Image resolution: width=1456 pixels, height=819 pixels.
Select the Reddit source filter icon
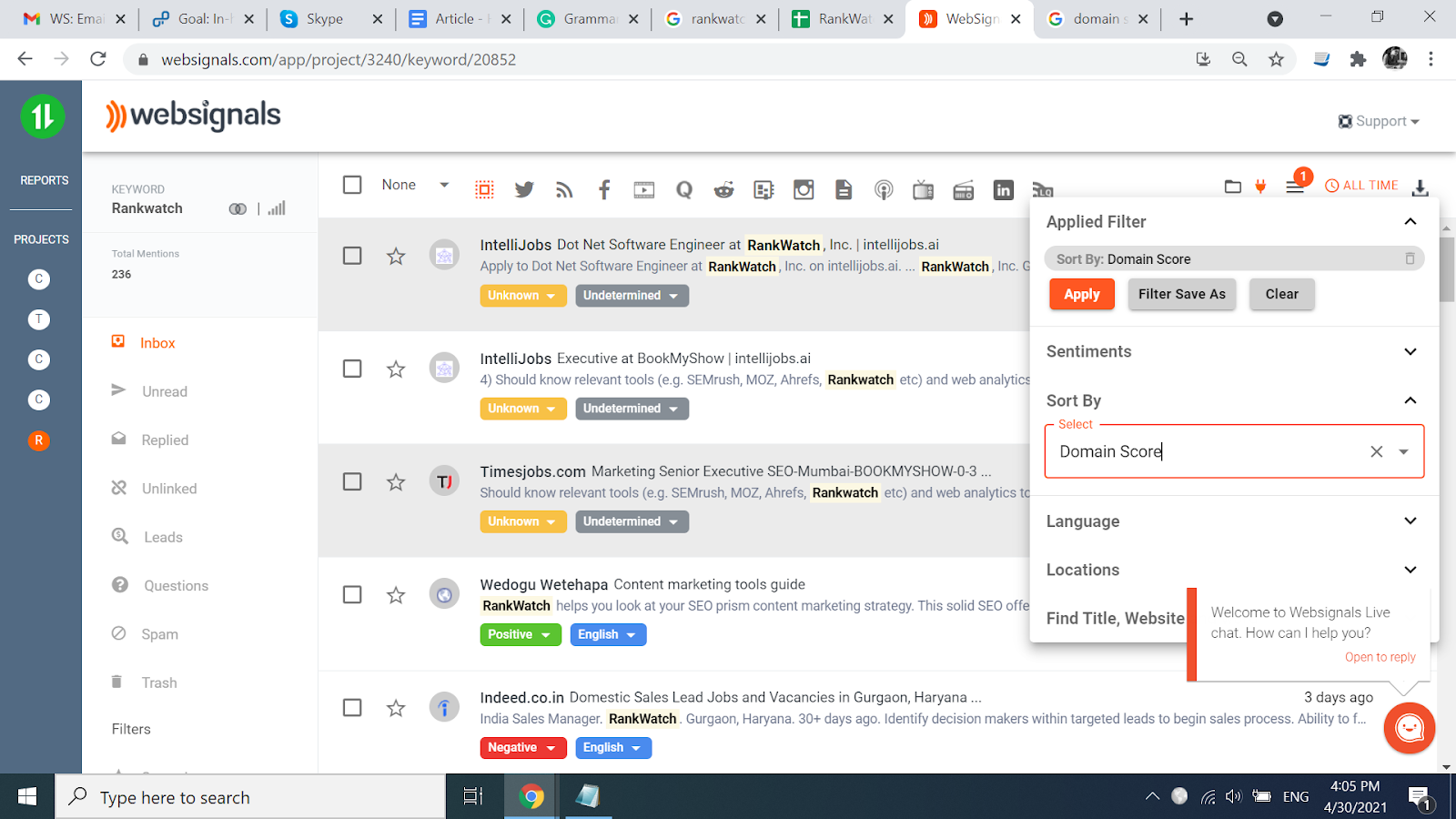tap(724, 189)
